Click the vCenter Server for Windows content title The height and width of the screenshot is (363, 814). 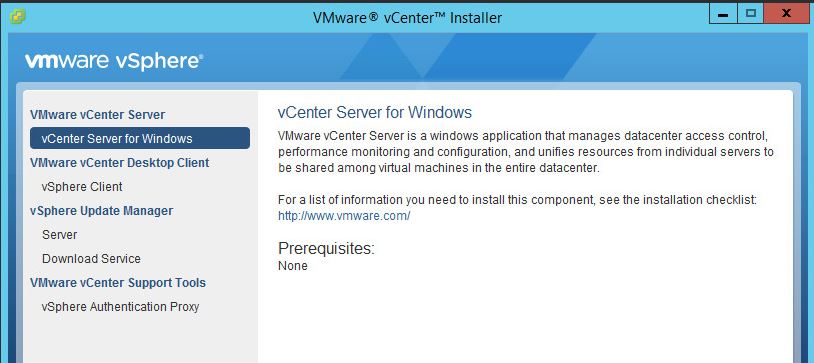point(375,112)
